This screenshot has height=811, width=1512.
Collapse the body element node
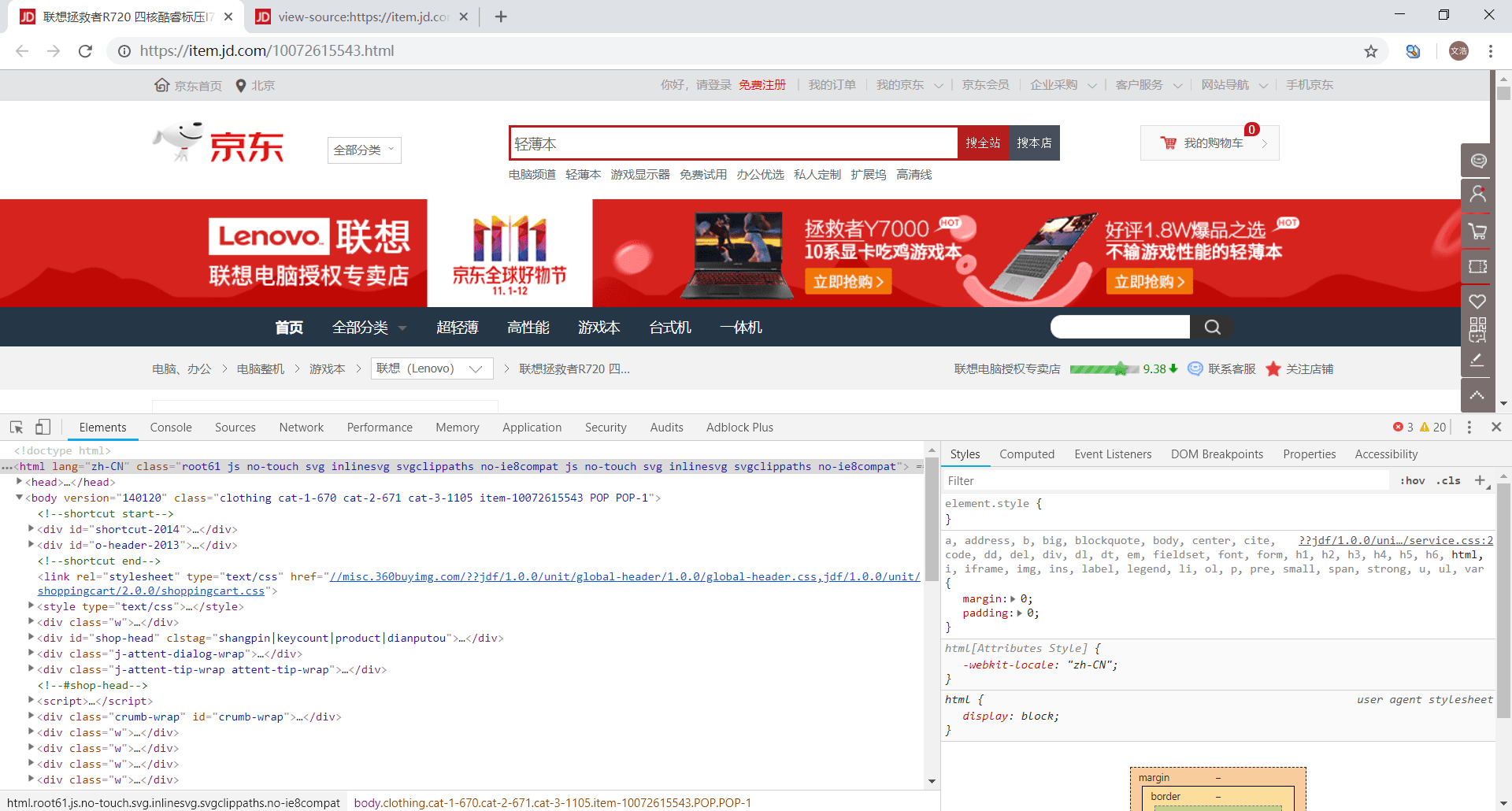[x=20, y=497]
